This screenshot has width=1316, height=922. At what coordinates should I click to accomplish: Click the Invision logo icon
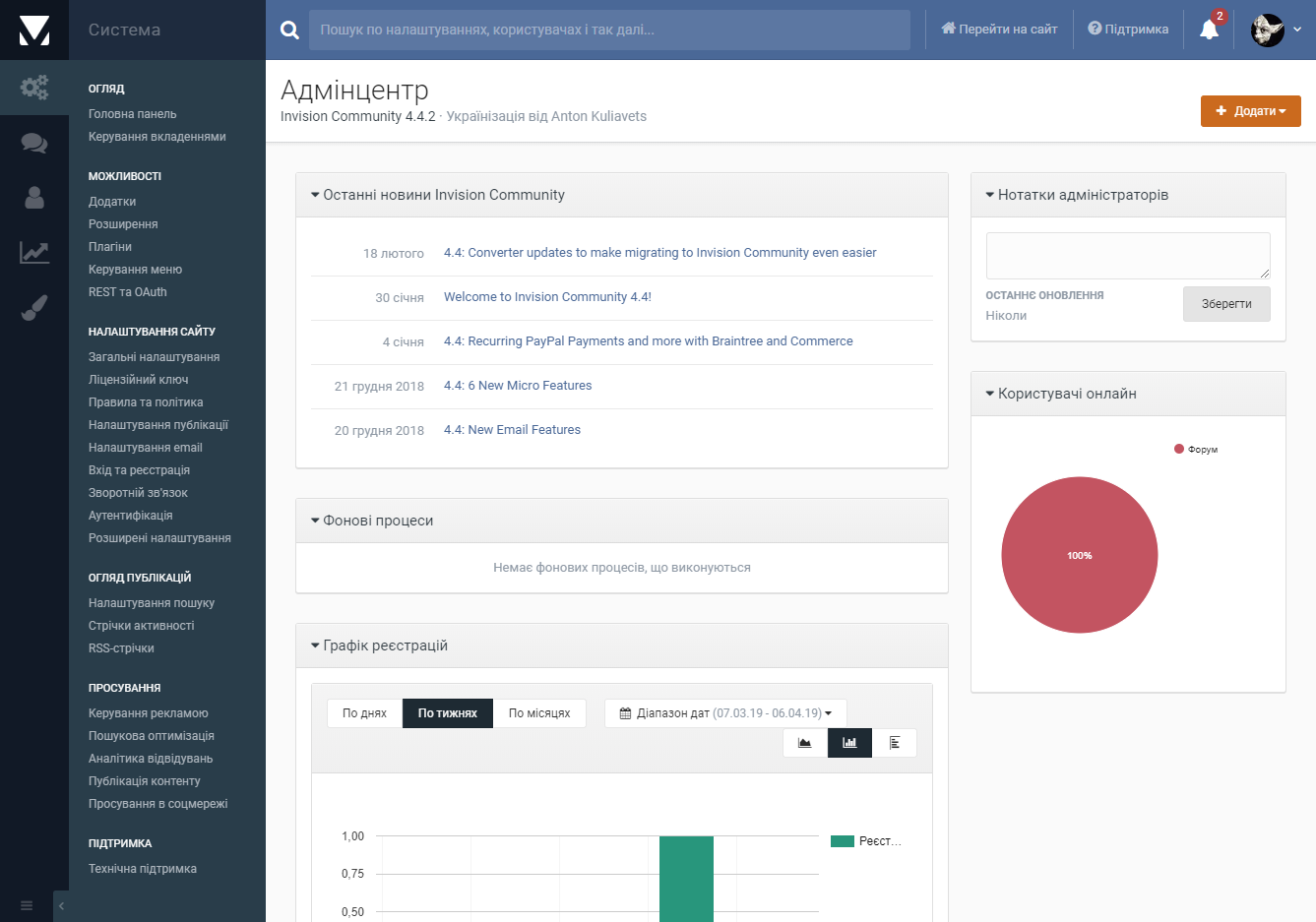34,30
